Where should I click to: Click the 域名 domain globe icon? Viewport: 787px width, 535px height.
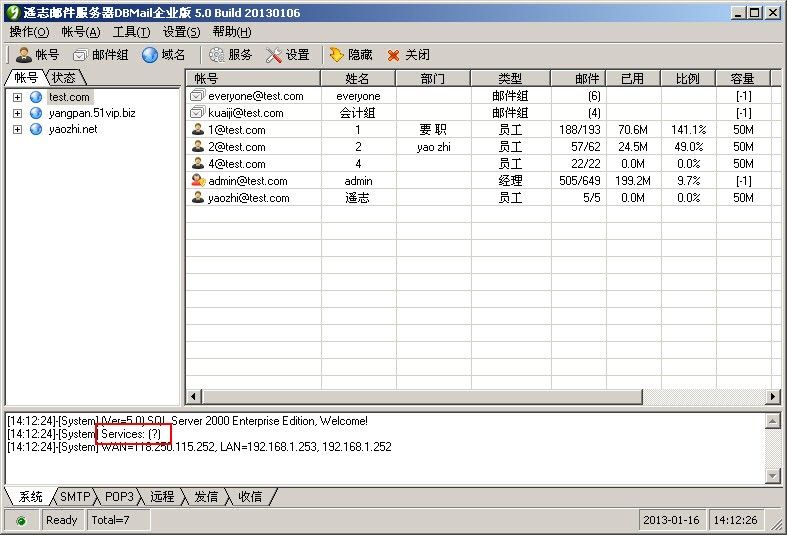[151, 55]
